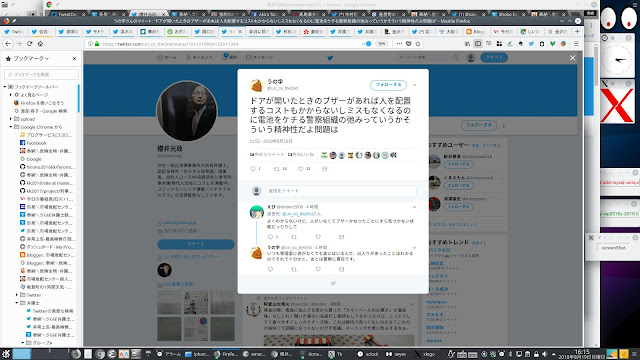Open page actions three-dot menu
Screen dimensions: 640x360
[399, 44]
